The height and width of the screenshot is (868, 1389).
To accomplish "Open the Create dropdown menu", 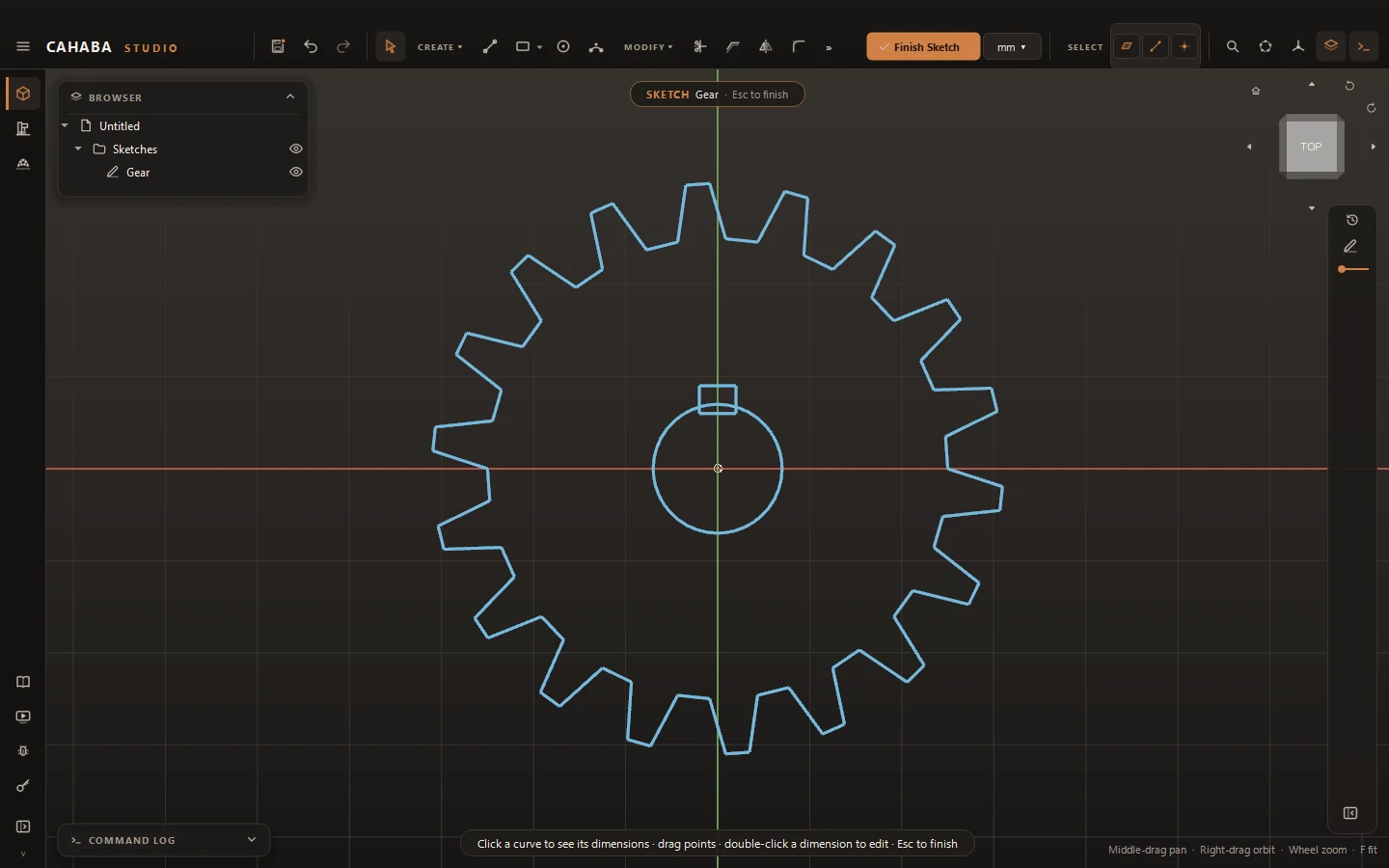I will pyautogui.click(x=440, y=46).
